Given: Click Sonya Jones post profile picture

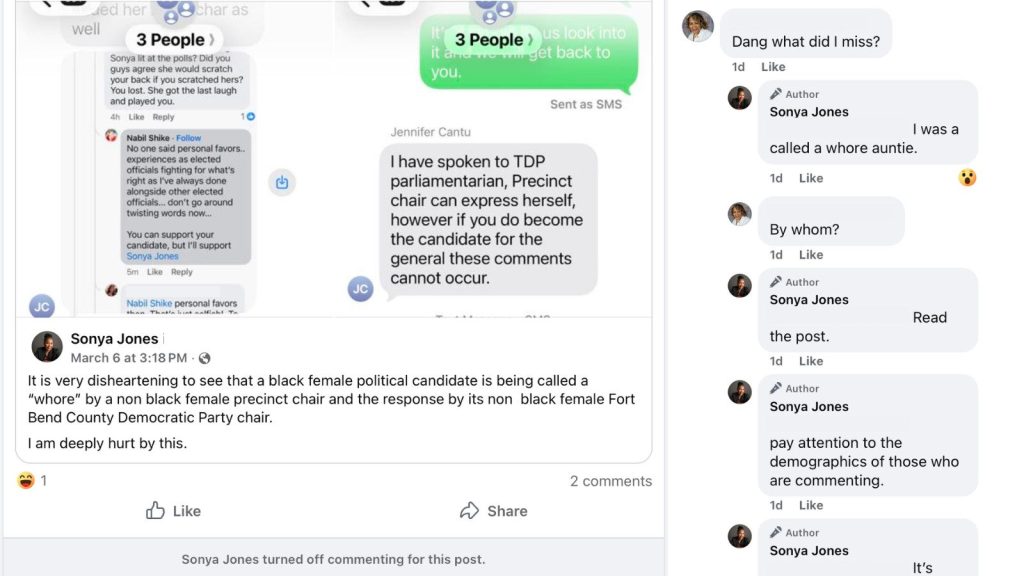Looking at the screenshot, I should [47, 346].
